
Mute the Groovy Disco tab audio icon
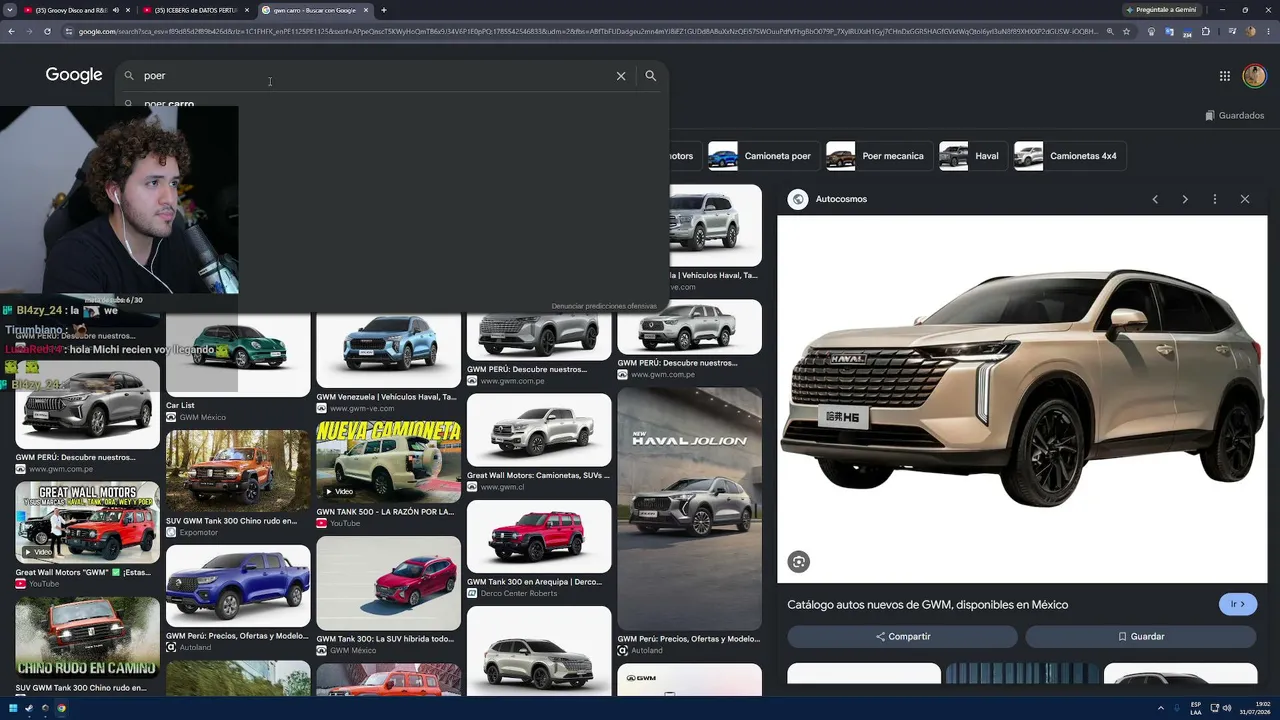pyautogui.click(x=116, y=10)
